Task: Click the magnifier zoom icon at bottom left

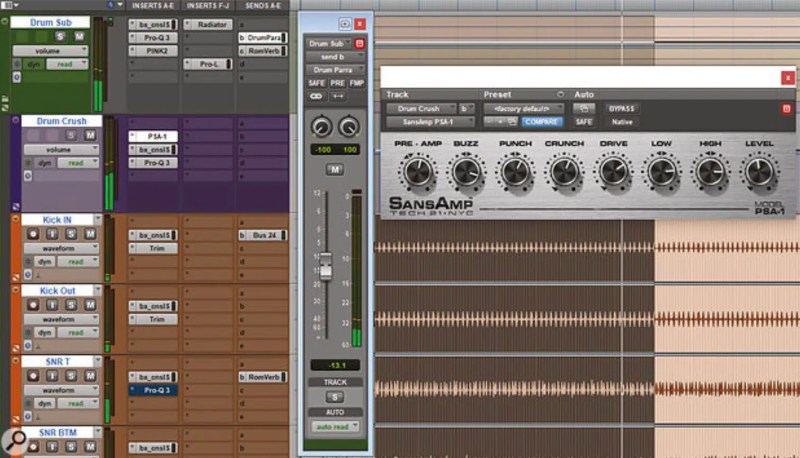Action: pos(15,441)
